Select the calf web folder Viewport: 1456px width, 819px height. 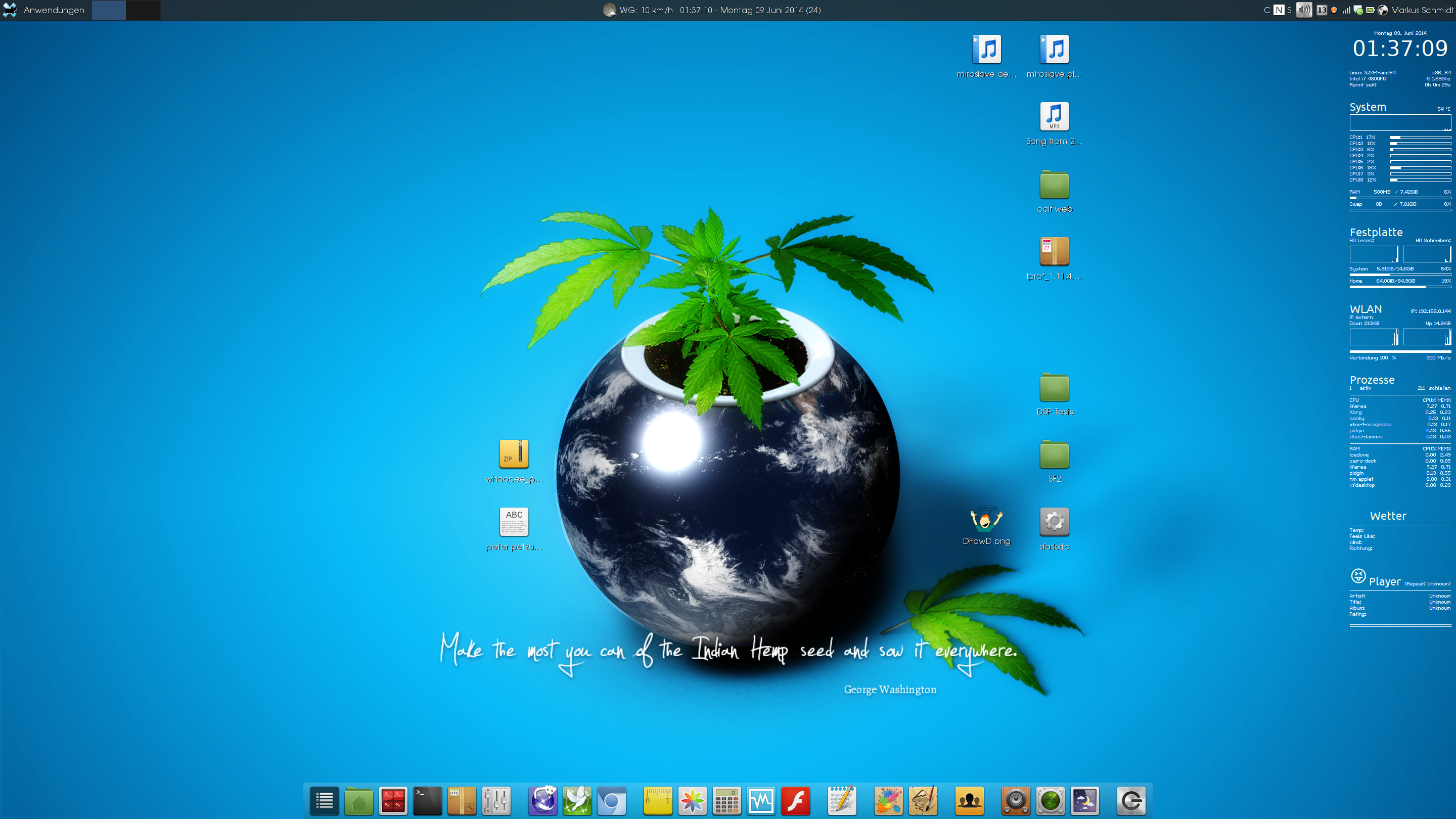[x=1054, y=186]
